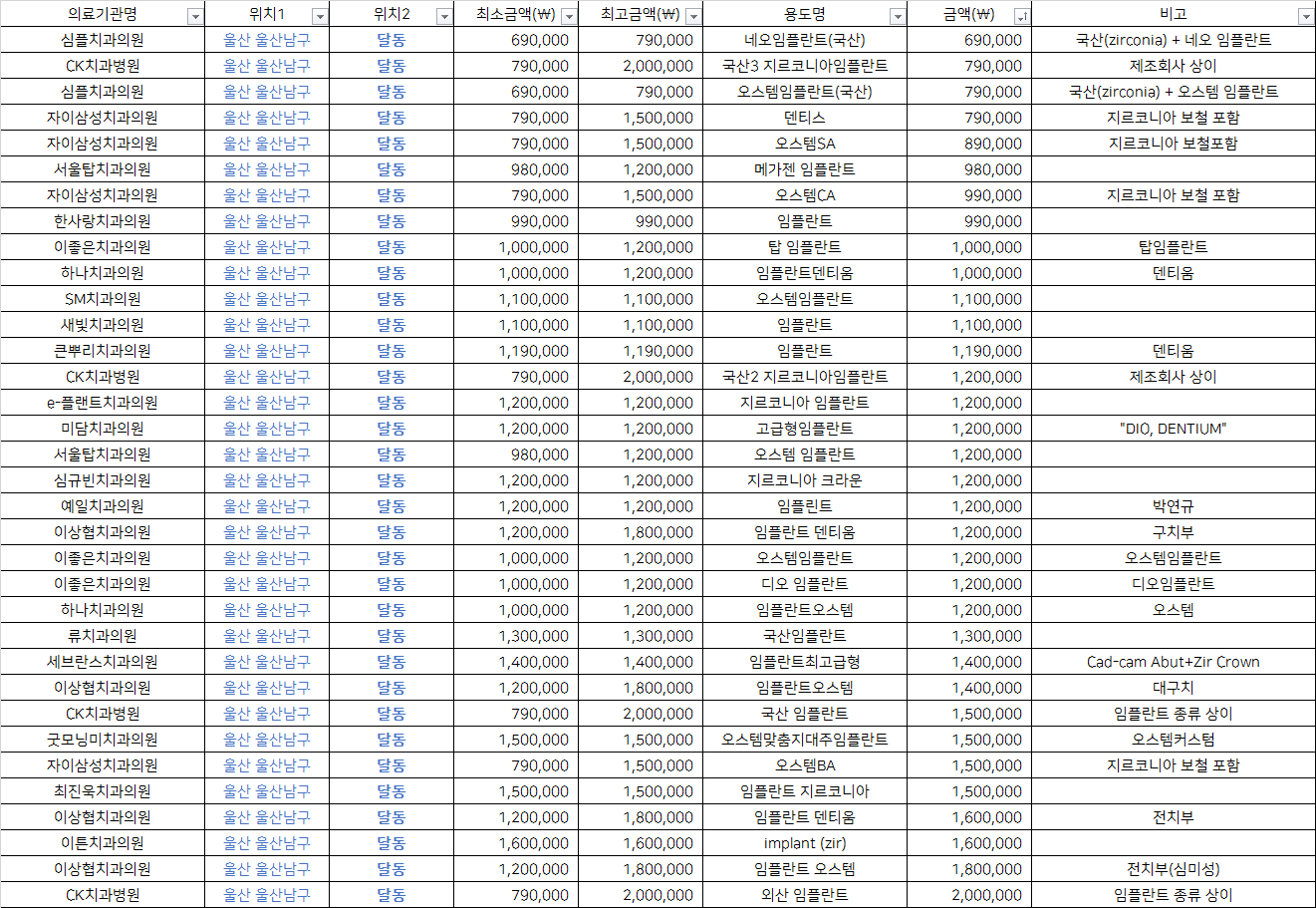Image resolution: width=1316 pixels, height=908 pixels.
Task: Click the e-플랜트치과의원 cell
Action: click(103, 403)
